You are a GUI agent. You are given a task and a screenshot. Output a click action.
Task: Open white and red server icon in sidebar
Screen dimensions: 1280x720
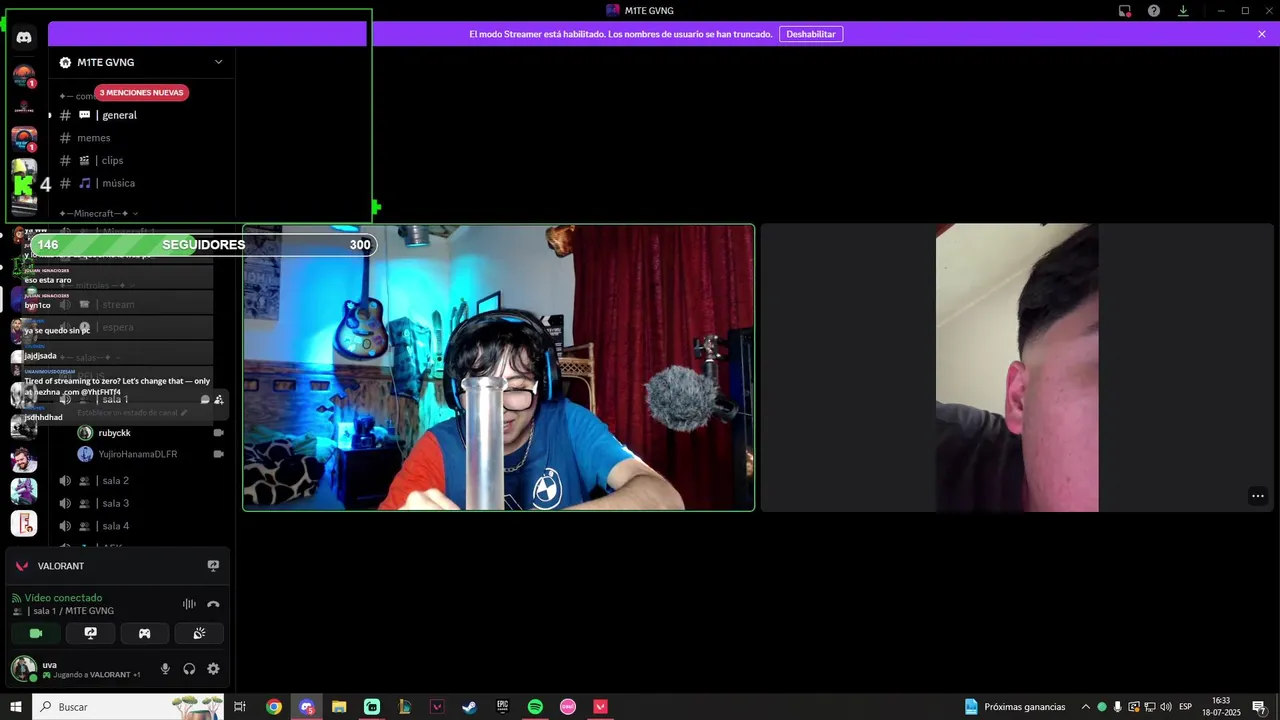click(x=24, y=523)
